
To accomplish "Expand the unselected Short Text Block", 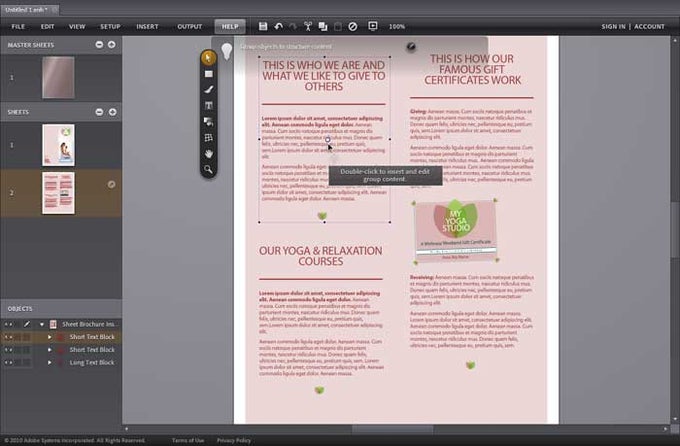I will pos(49,350).
